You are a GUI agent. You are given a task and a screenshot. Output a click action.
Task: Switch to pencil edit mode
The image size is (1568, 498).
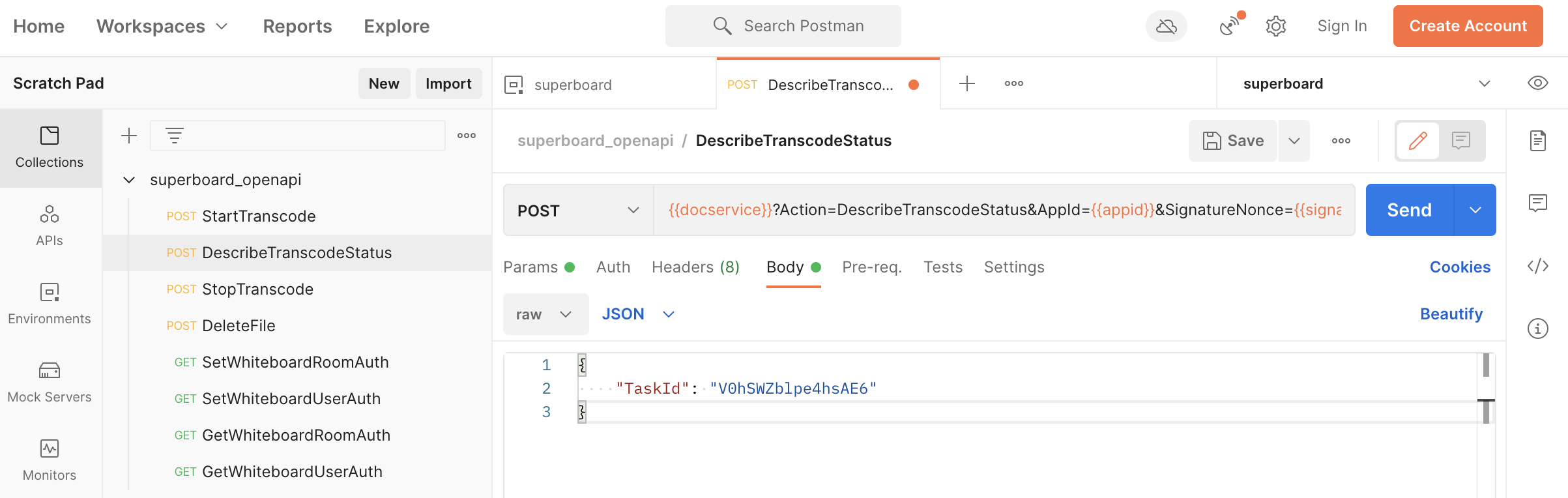pos(1418,141)
